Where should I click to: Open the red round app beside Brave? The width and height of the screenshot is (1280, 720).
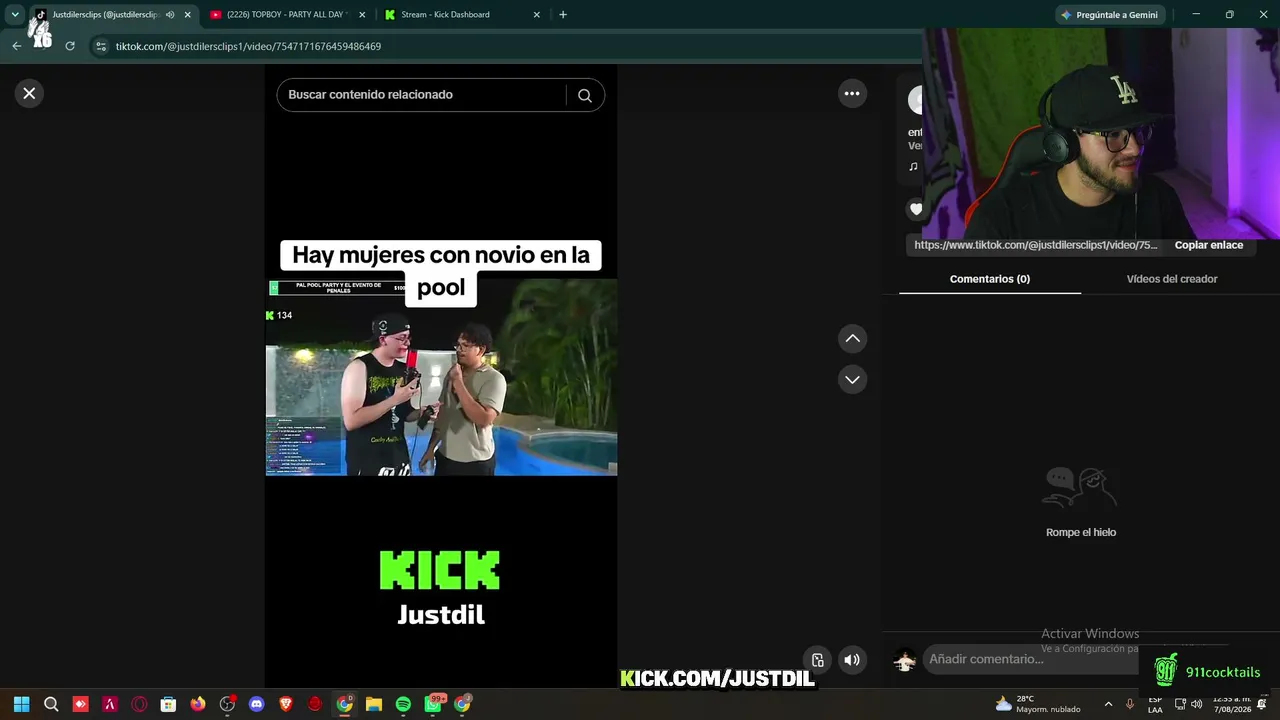(x=315, y=704)
